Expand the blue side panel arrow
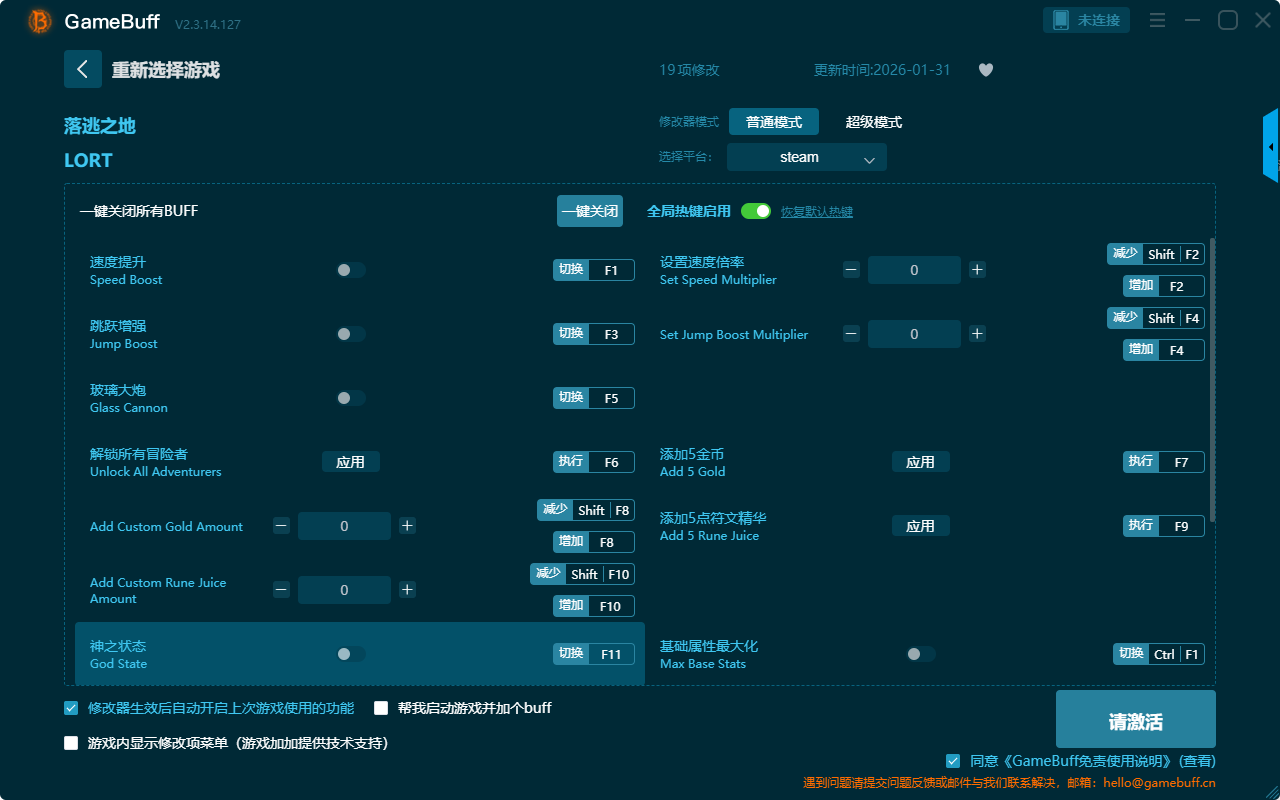1280x800 pixels. (1271, 147)
